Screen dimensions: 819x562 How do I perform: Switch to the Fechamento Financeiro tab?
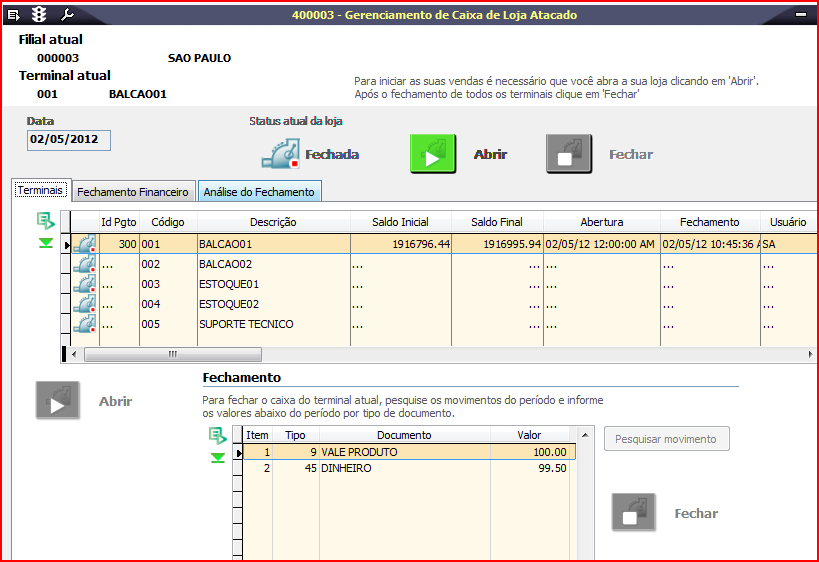click(132, 191)
